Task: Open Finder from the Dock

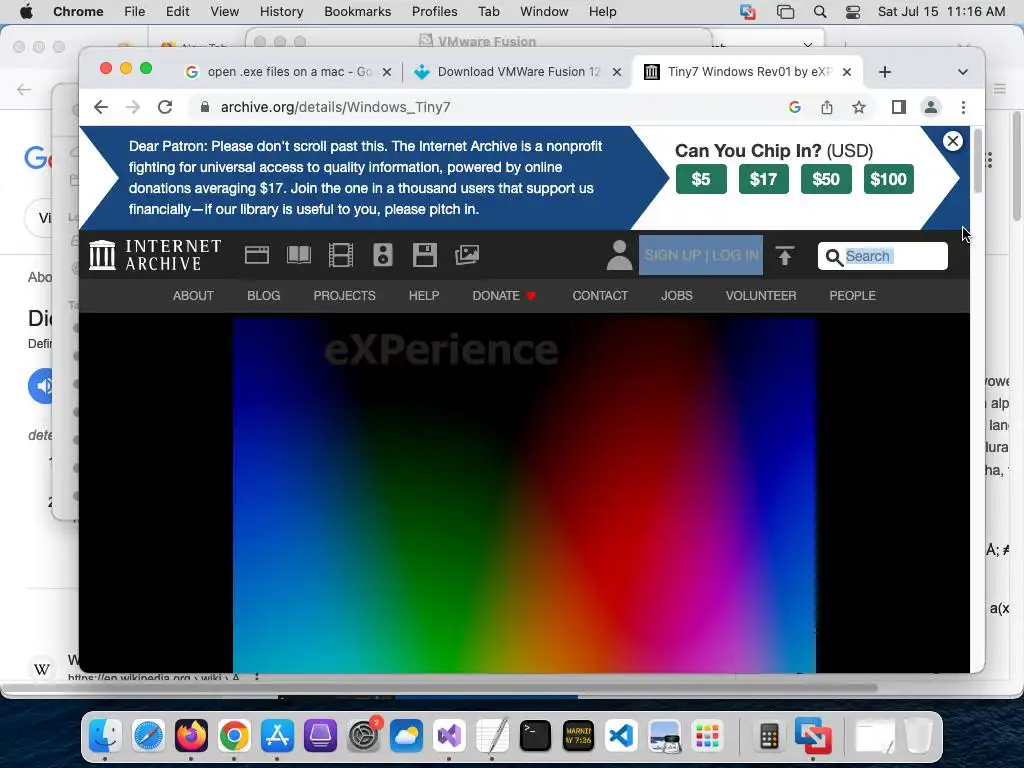Action: tap(105, 736)
